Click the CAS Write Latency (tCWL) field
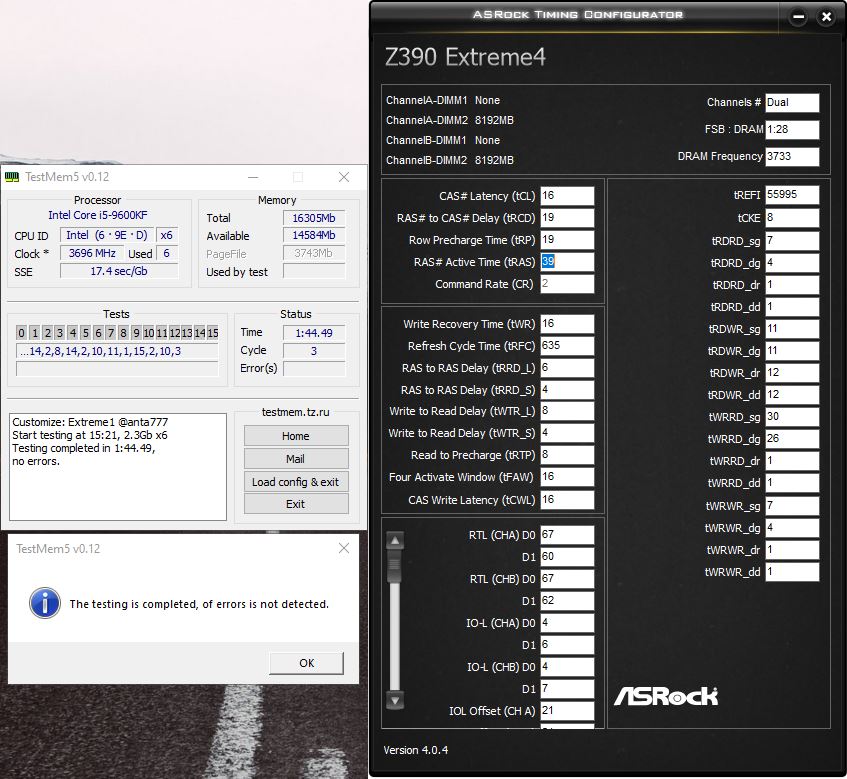The width and height of the screenshot is (847, 779). (567, 500)
